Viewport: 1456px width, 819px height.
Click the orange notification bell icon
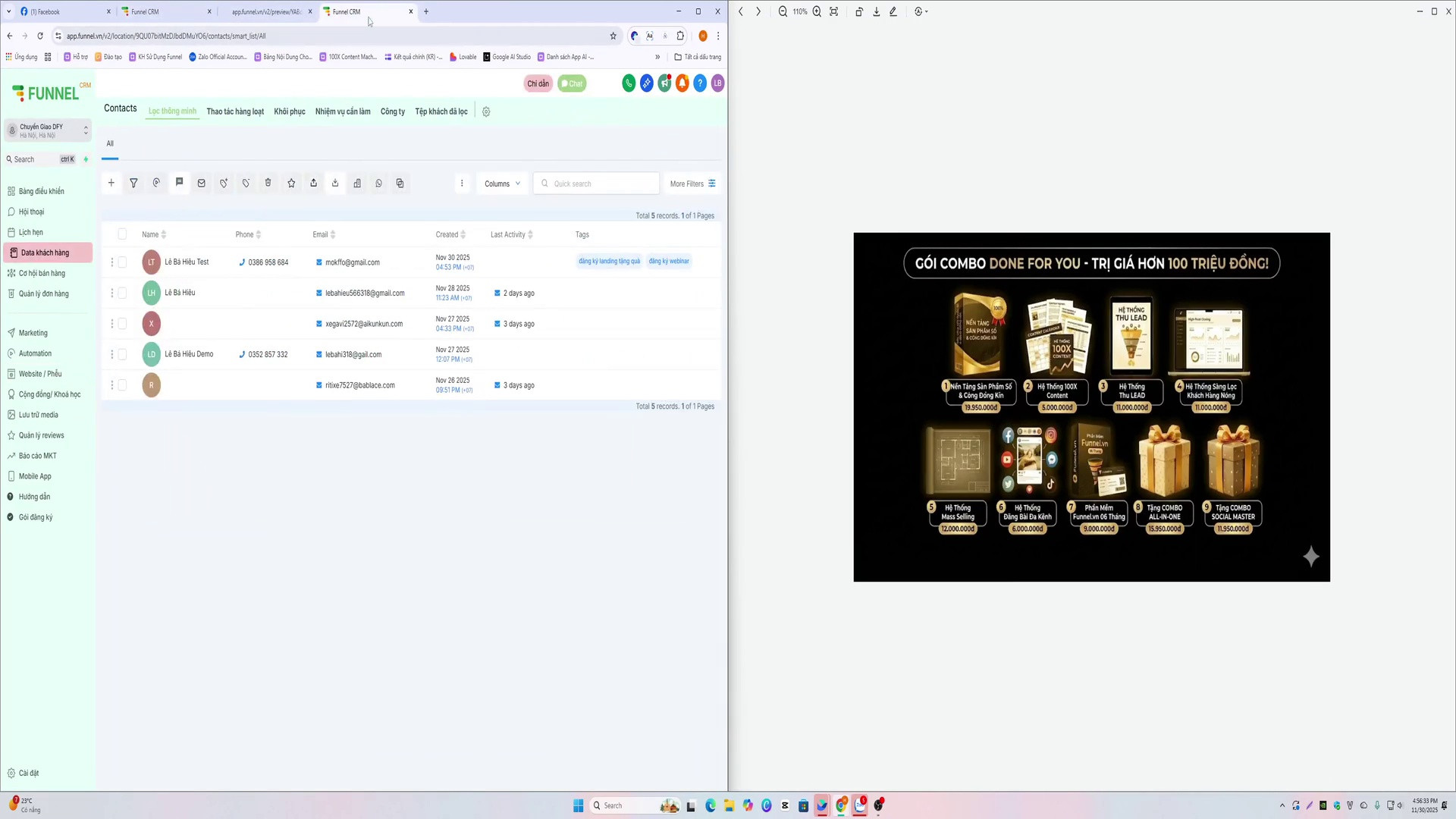[682, 83]
